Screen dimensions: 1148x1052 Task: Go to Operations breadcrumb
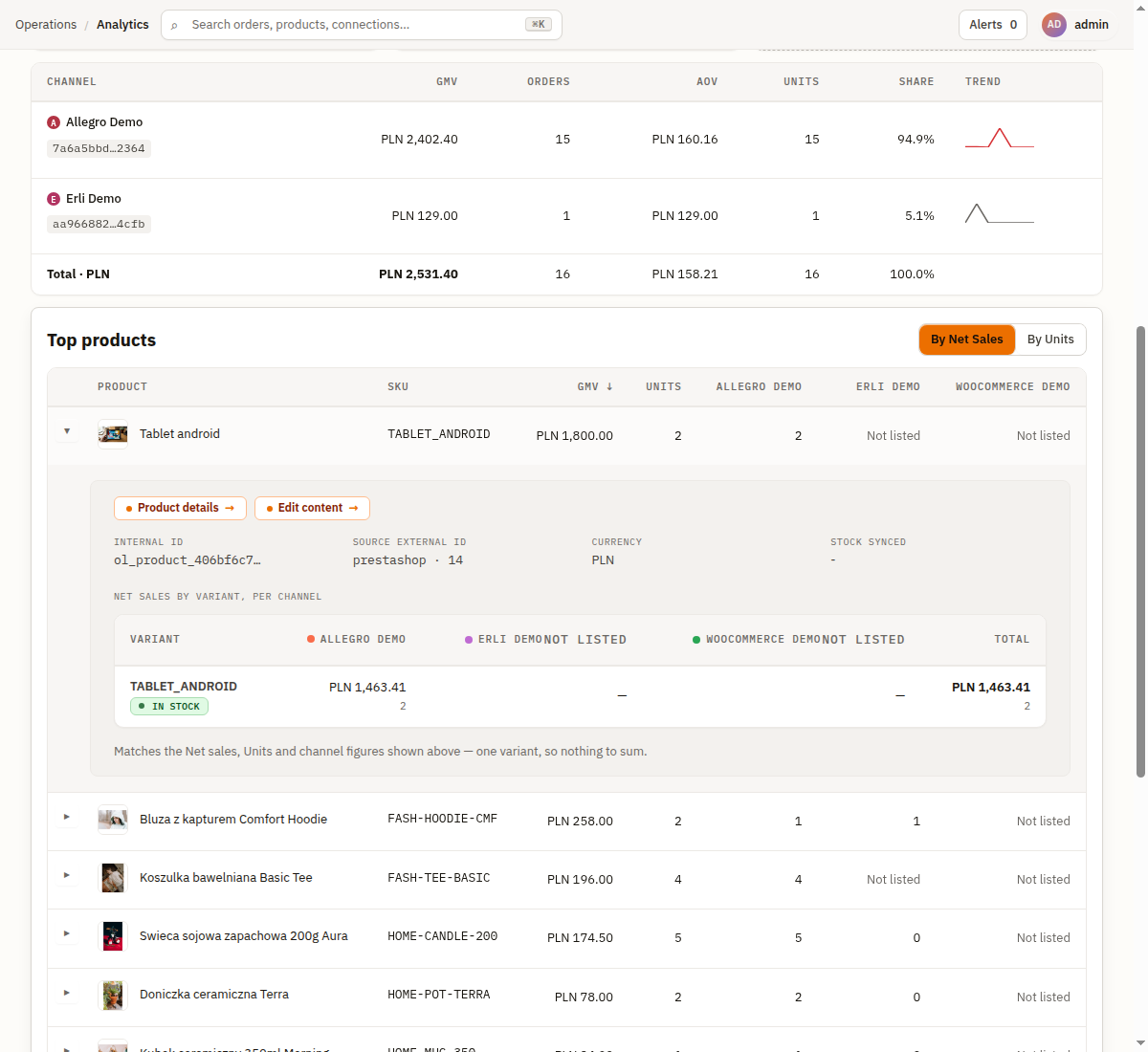[46, 25]
